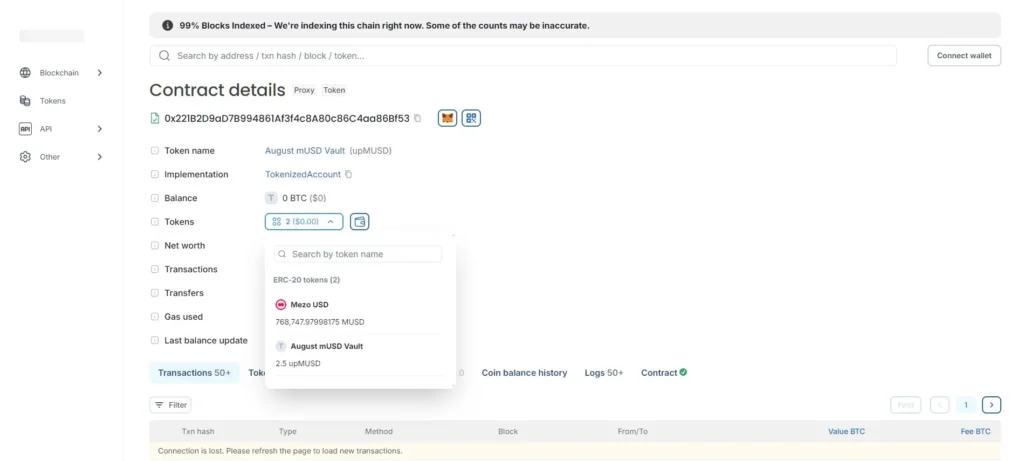Click the 2.5 upMUSD balance text
1024x461 pixels.
[298, 363]
